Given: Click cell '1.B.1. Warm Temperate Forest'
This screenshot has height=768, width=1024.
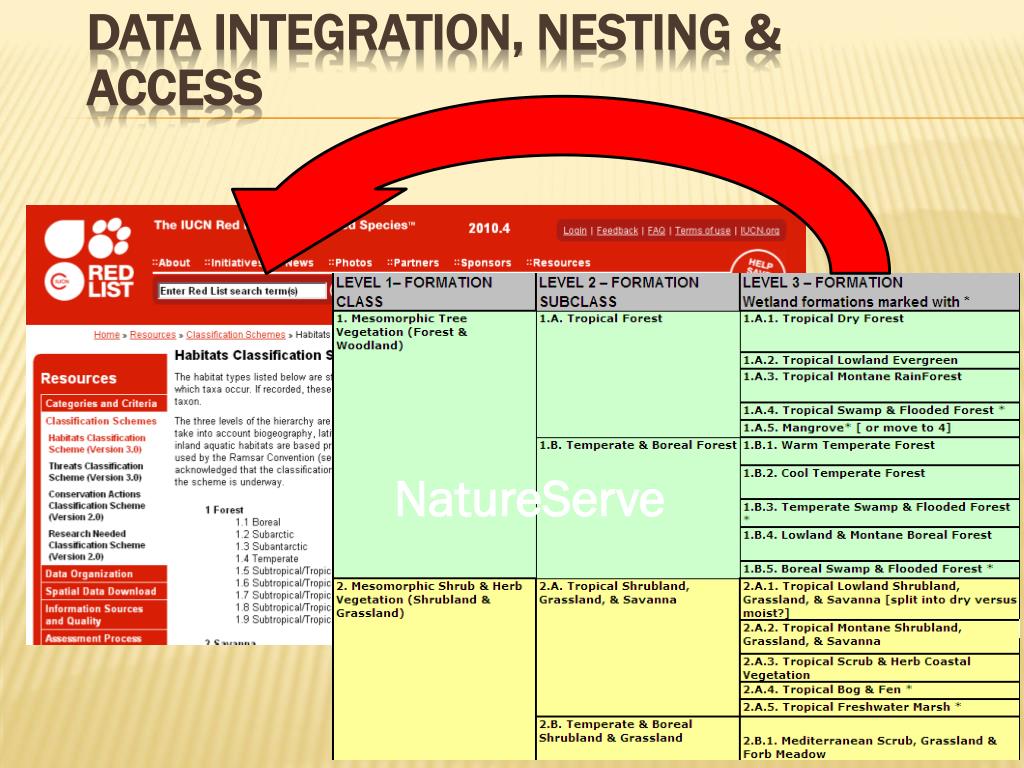Looking at the screenshot, I should (x=880, y=451).
